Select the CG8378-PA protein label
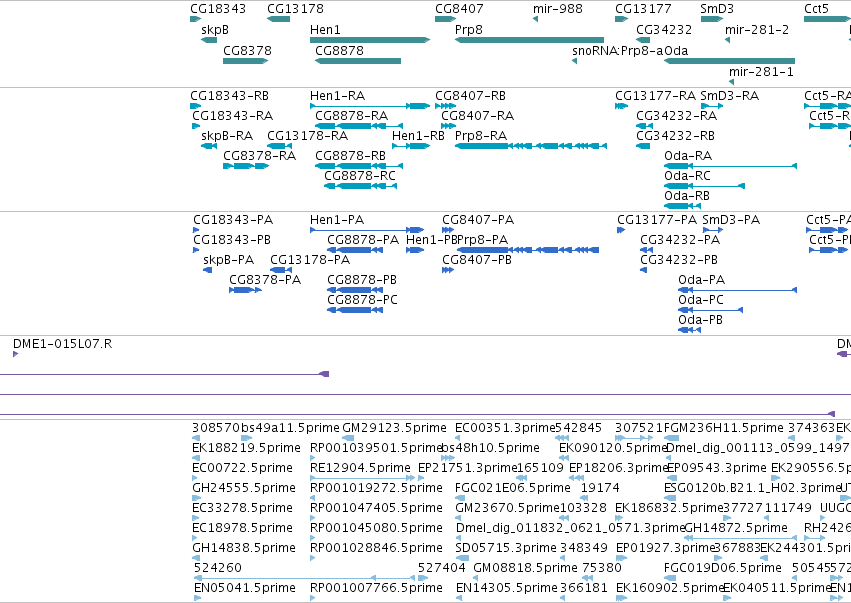The width and height of the screenshot is (851, 603). tap(265, 280)
